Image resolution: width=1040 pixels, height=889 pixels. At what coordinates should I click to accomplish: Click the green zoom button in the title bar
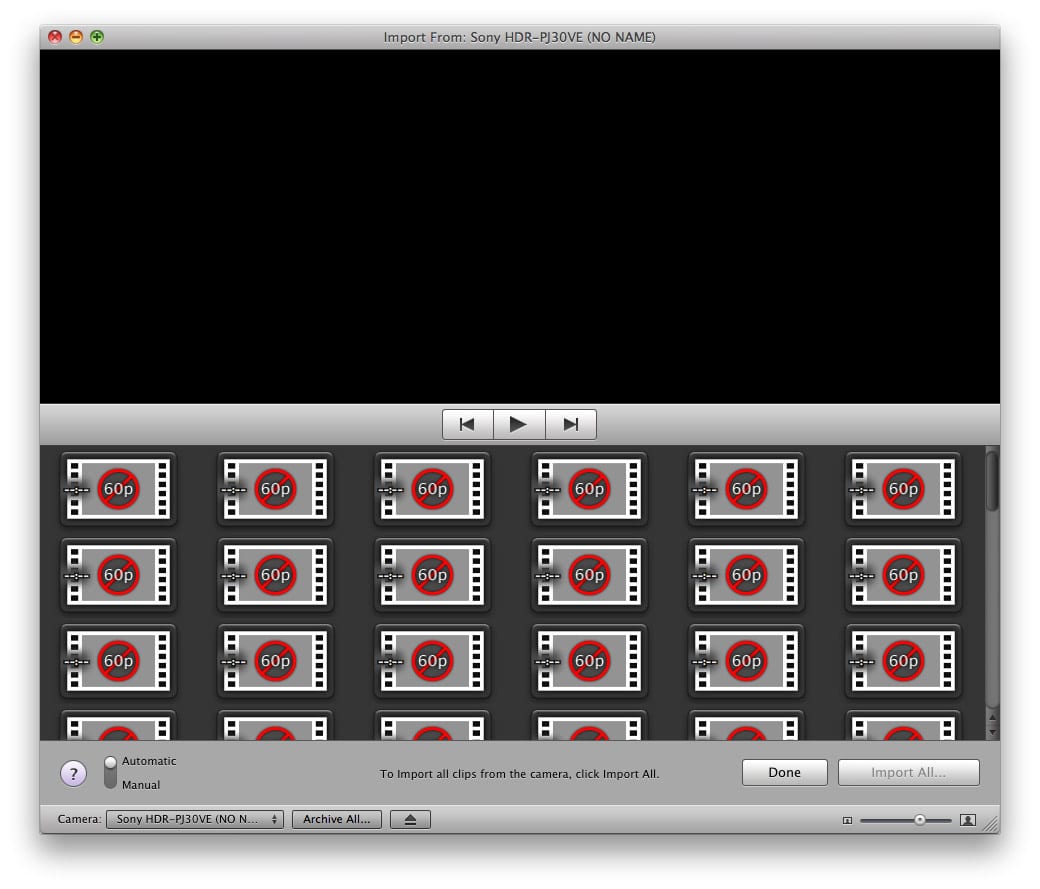[97, 36]
